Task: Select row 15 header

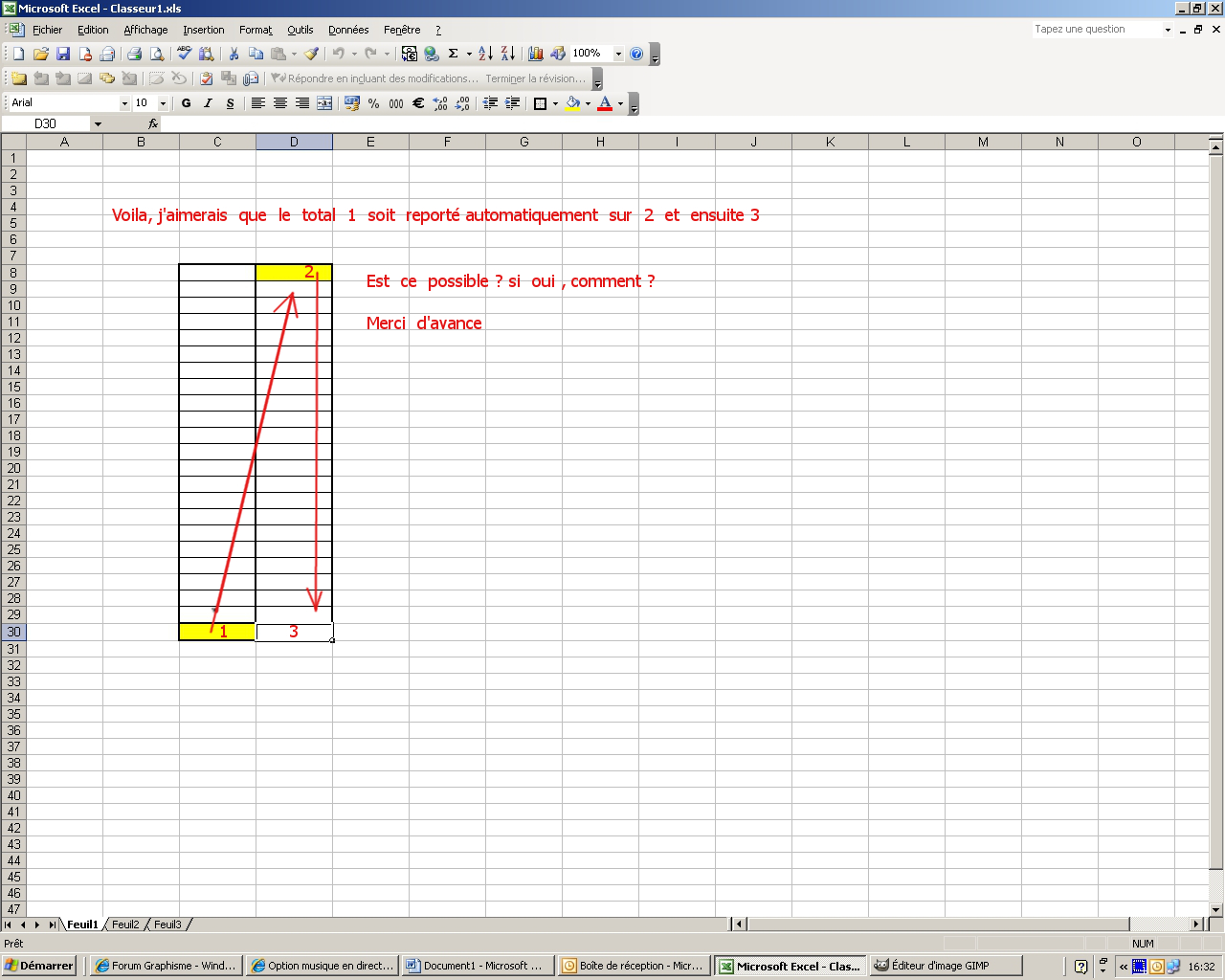Action: click(x=13, y=387)
